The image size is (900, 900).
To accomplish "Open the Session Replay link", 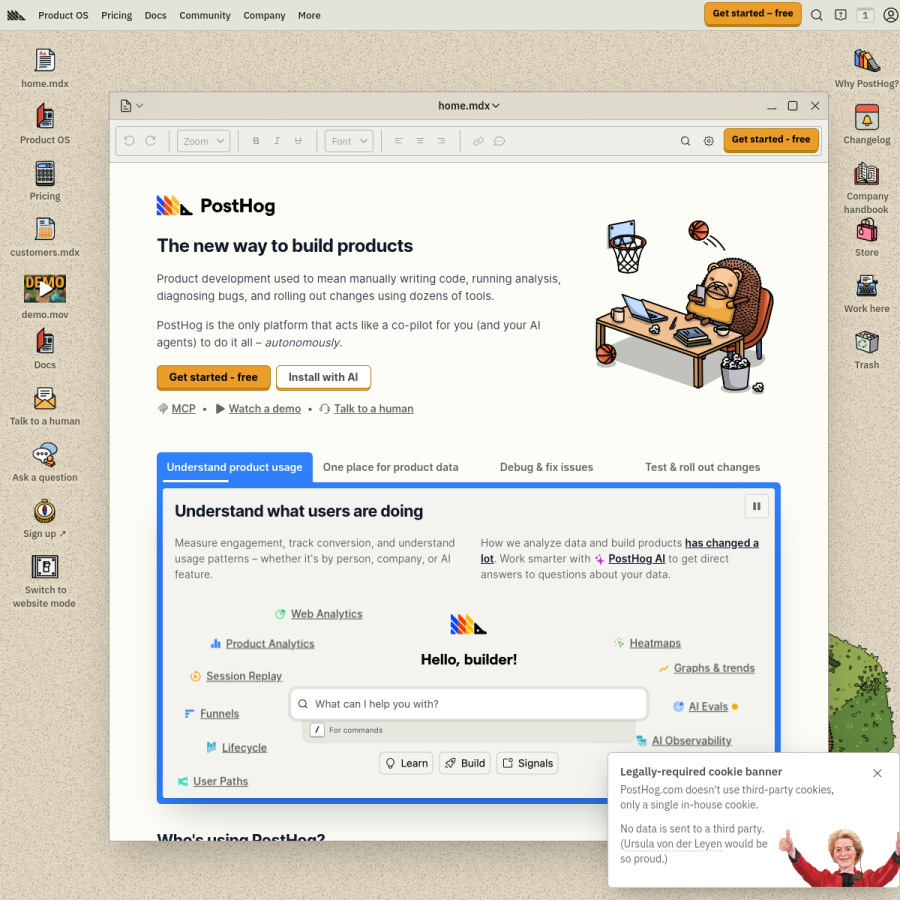I will (x=244, y=676).
